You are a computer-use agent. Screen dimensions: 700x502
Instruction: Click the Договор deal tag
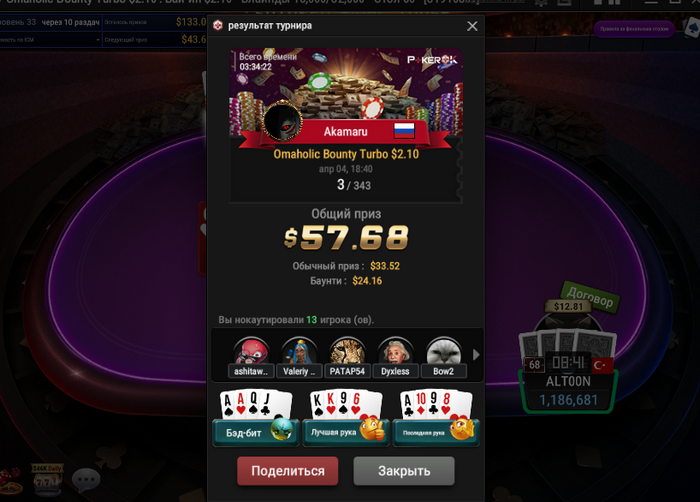point(590,297)
